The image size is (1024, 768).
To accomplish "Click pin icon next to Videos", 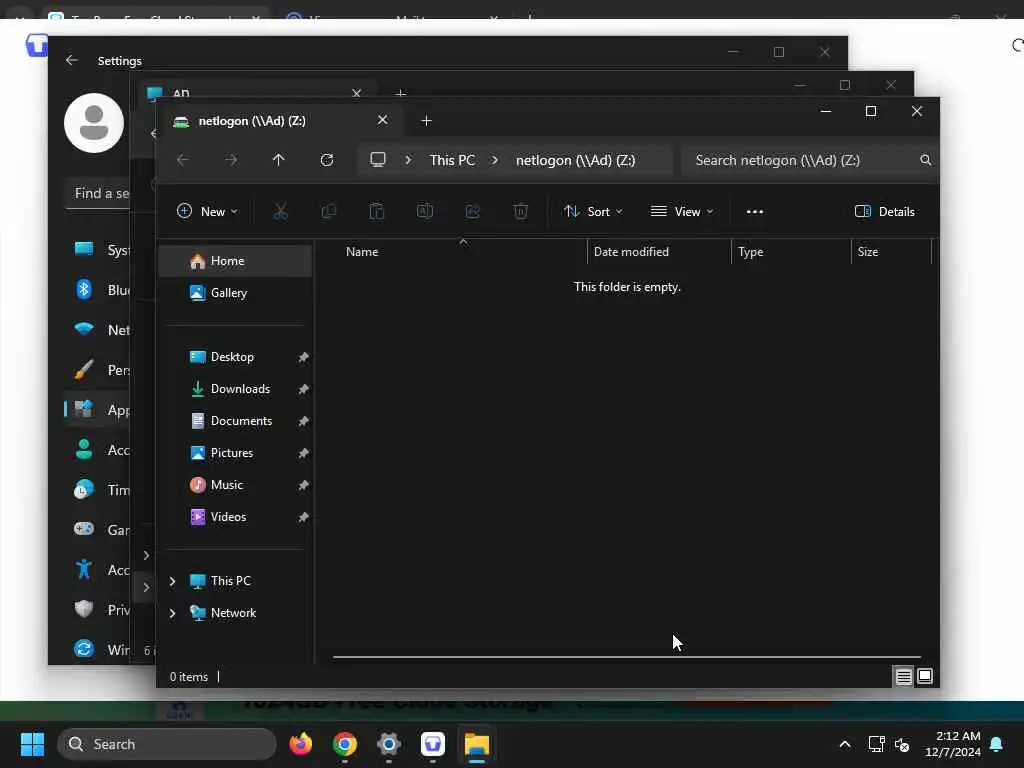I will [x=303, y=517].
